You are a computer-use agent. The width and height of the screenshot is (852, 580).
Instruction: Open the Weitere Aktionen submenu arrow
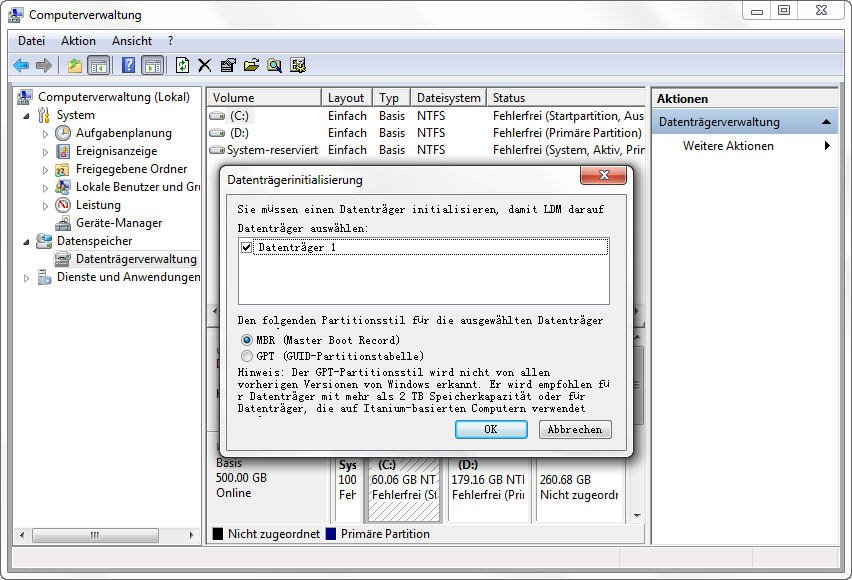pos(827,146)
